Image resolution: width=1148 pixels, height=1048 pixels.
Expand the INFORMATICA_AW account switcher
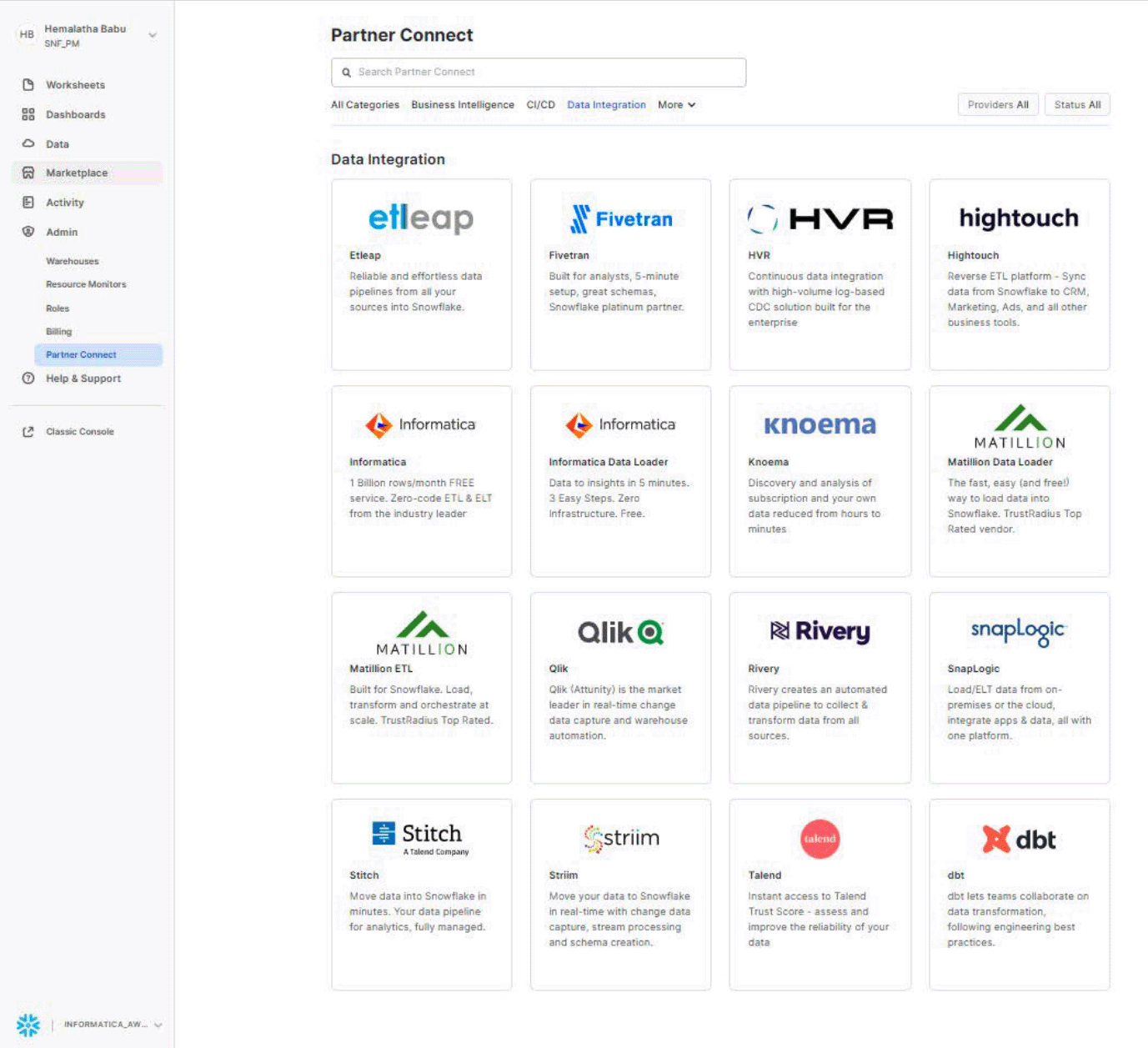click(x=158, y=1025)
